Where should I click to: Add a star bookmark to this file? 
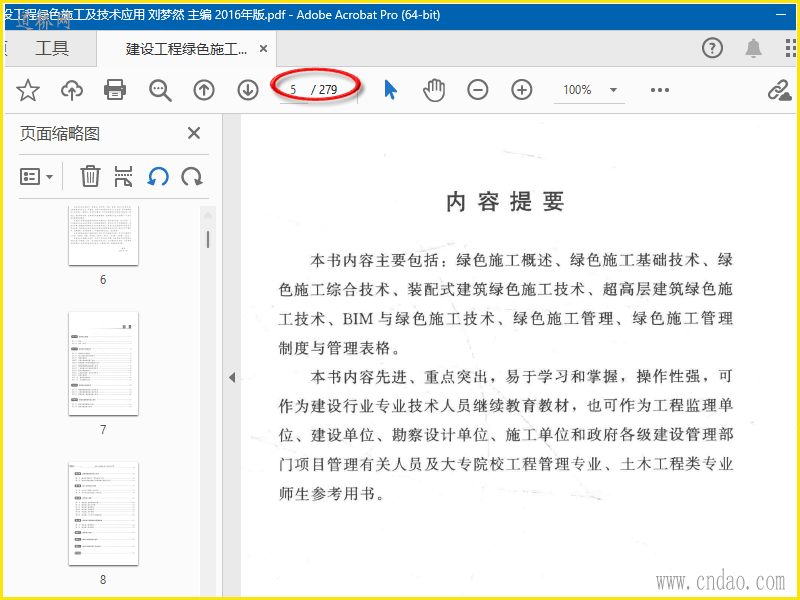28,90
